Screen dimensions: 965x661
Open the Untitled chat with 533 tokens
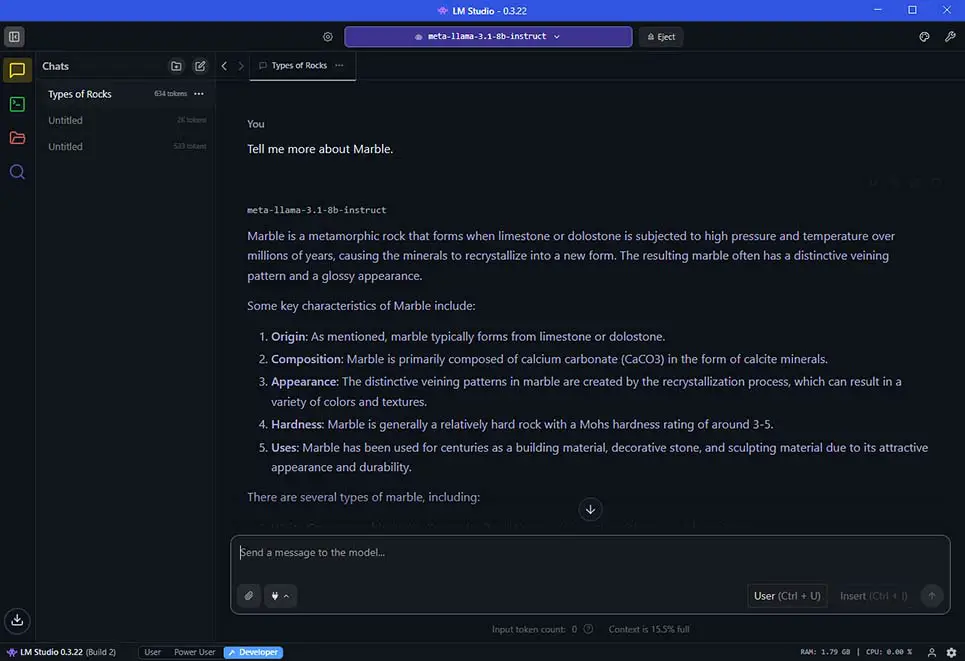(126, 146)
